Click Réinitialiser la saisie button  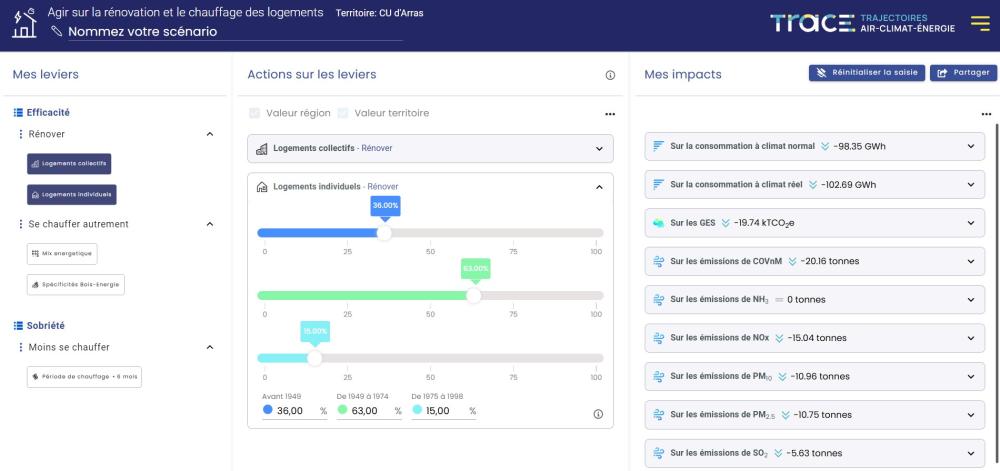[x=866, y=73]
